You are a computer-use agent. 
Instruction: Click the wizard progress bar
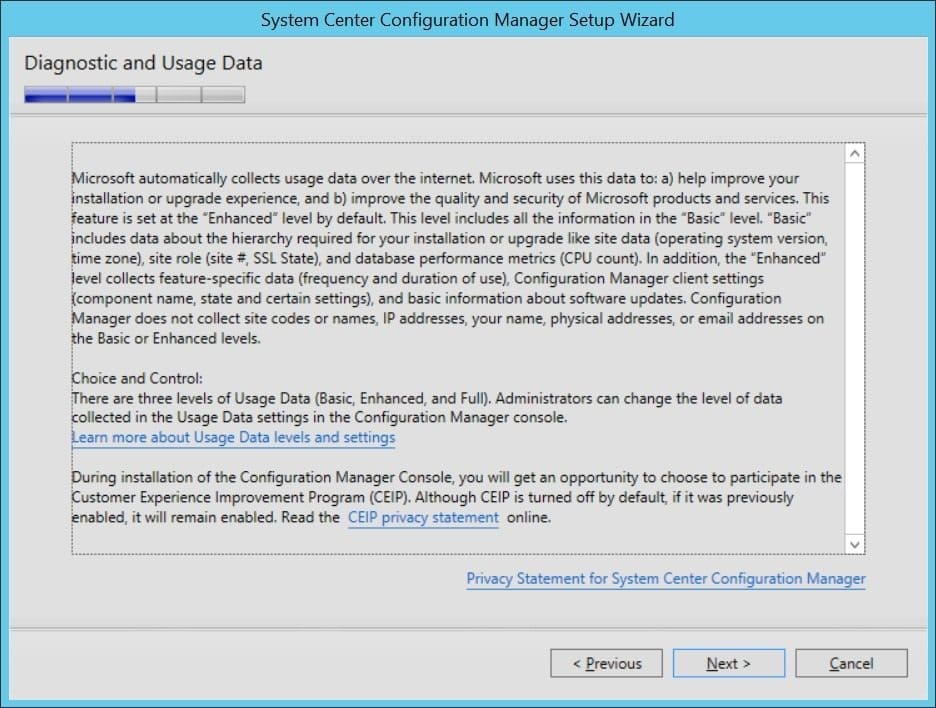pos(134,94)
